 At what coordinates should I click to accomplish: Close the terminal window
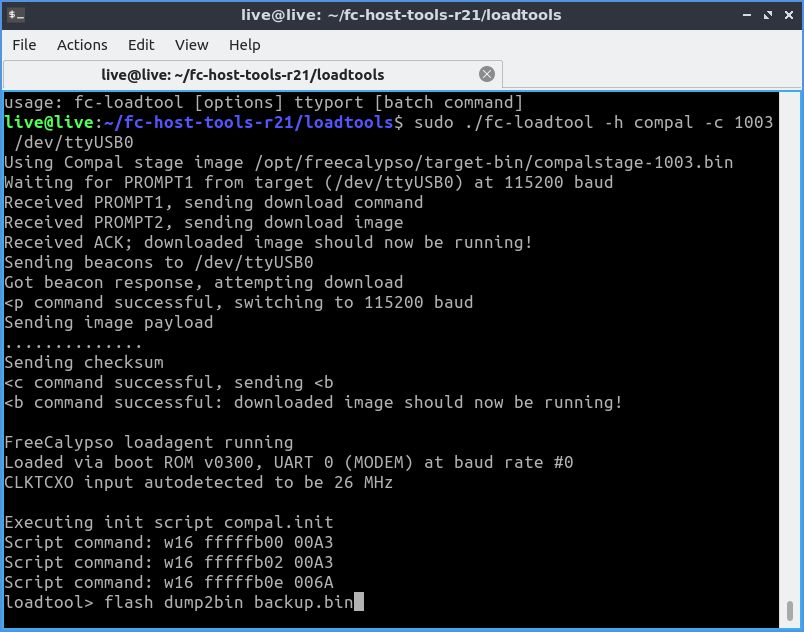tap(789, 15)
